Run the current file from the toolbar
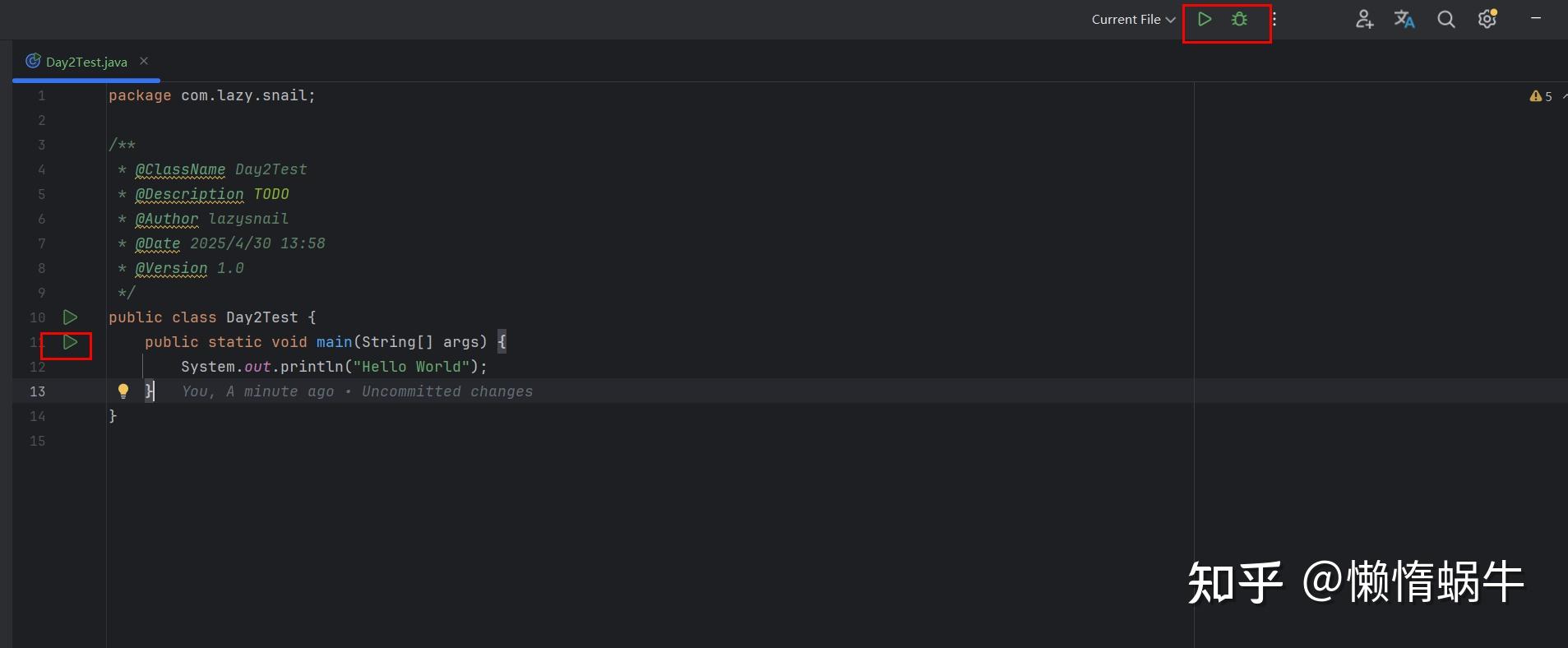This screenshot has width=1568, height=648. (1205, 19)
